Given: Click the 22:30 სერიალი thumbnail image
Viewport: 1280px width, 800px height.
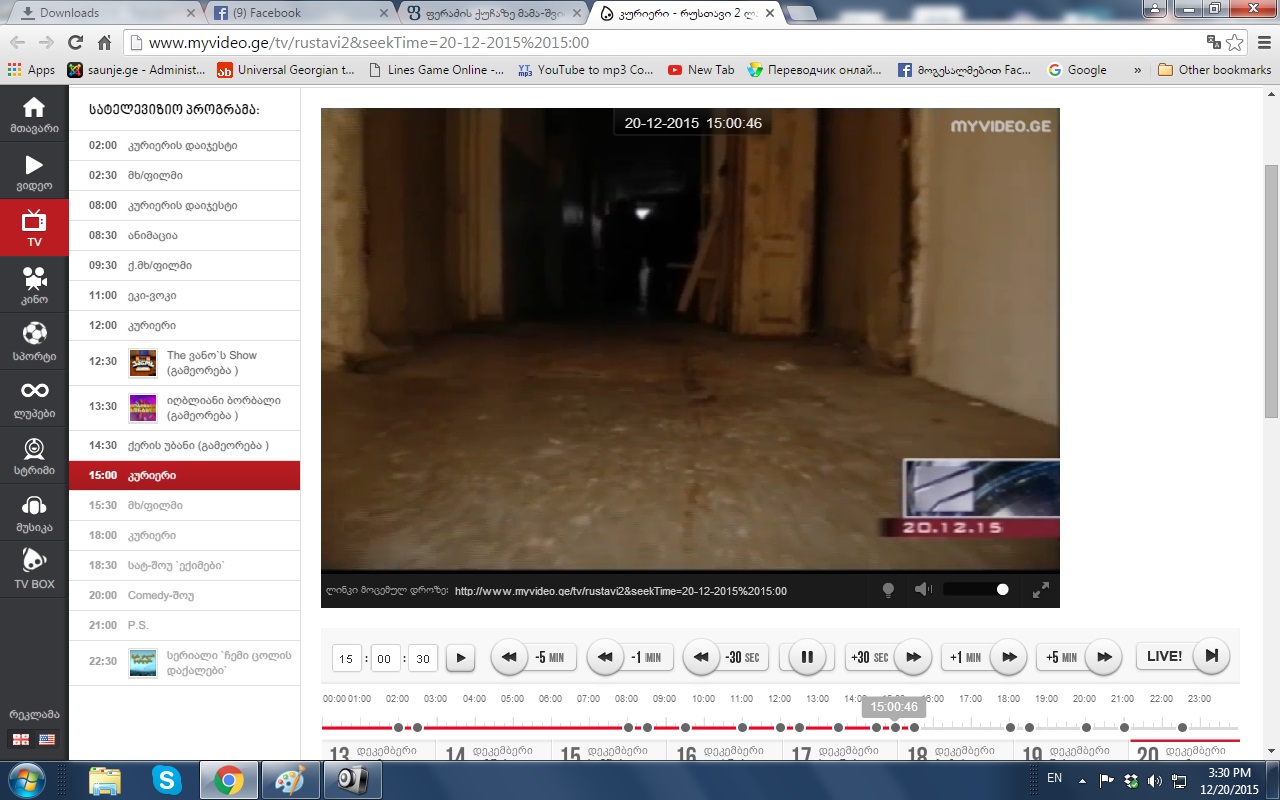Looking at the screenshot, I should [x=143, y=663].
